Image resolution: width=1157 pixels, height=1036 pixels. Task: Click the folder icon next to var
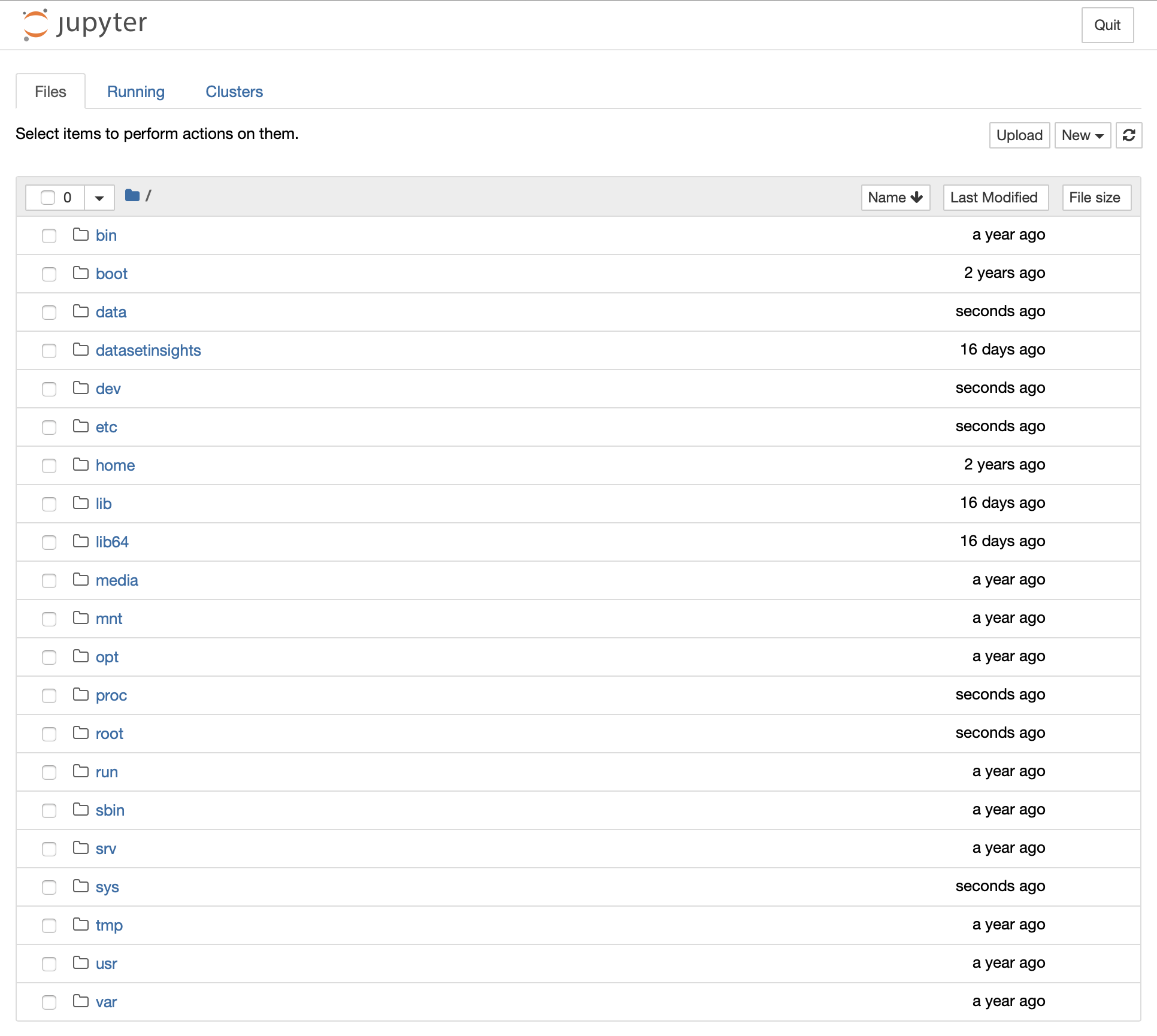pyautogui.click(x=81, y=1001)
